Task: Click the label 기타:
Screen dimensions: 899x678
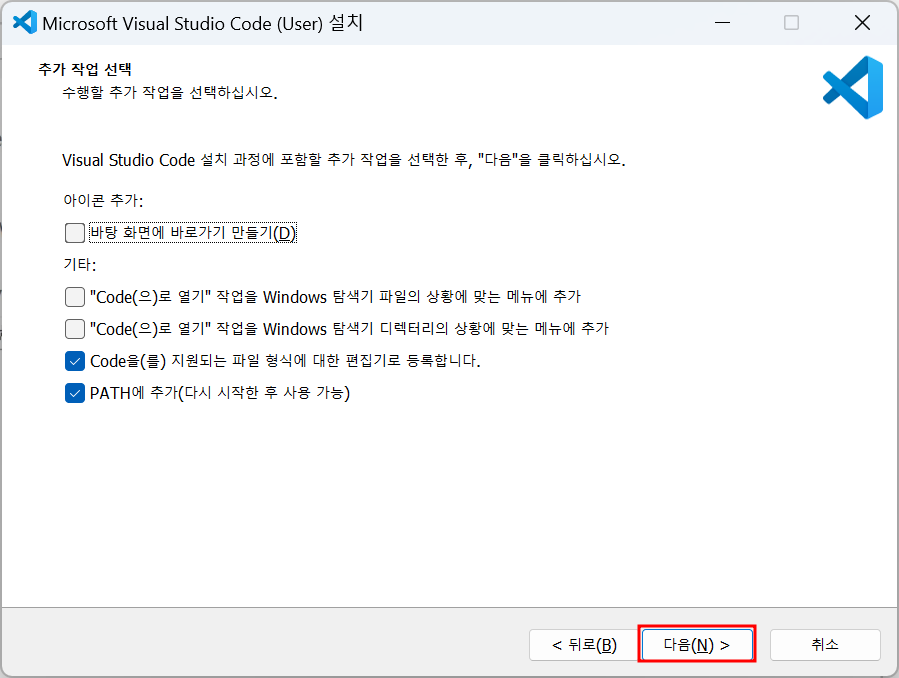Action: coord(80,264)
